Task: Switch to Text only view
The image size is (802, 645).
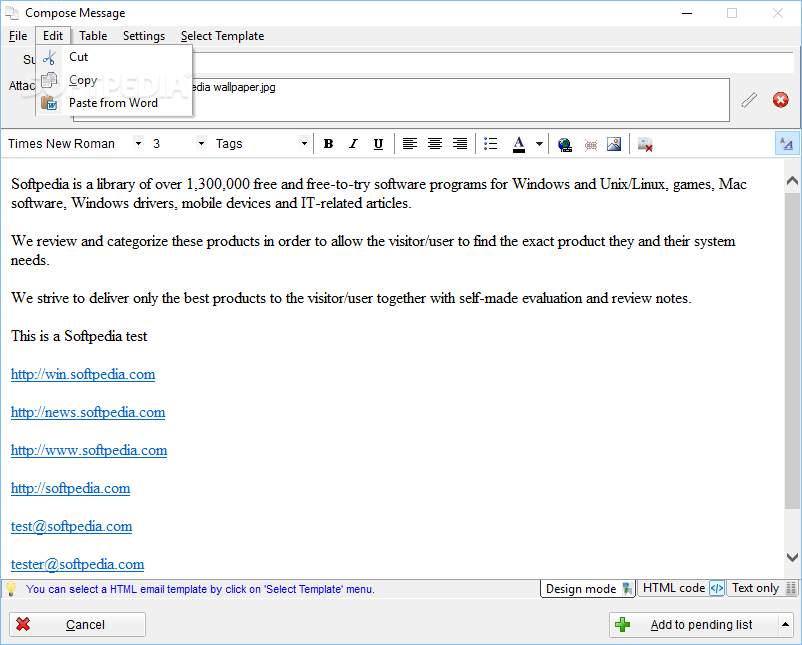Action: pyautogui.click(x=762, y=588)
